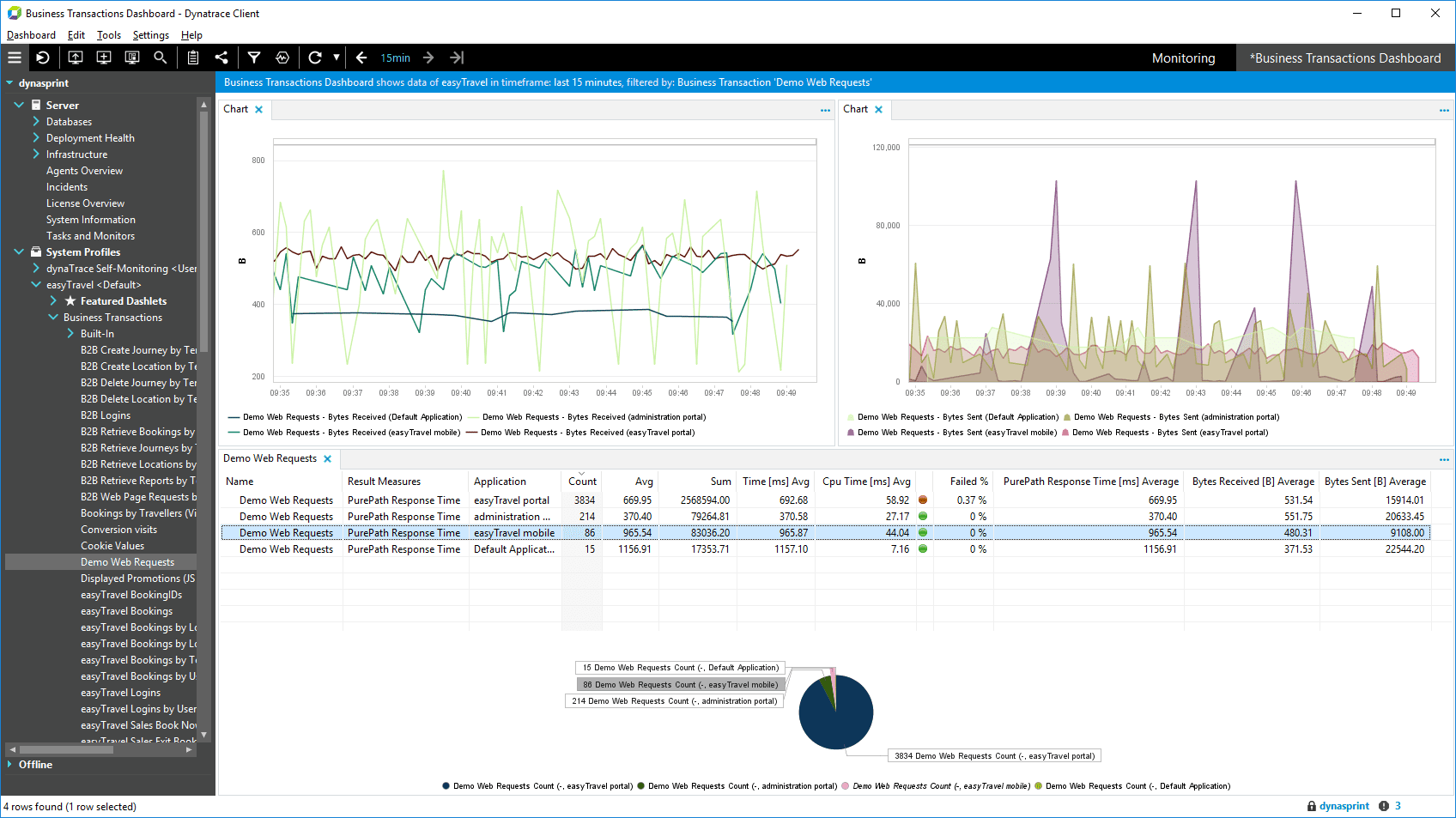The height and width of the screenshot is (818, 1456).
Task: Click the open dashboard monitor icon
Action: coord(76,58)
